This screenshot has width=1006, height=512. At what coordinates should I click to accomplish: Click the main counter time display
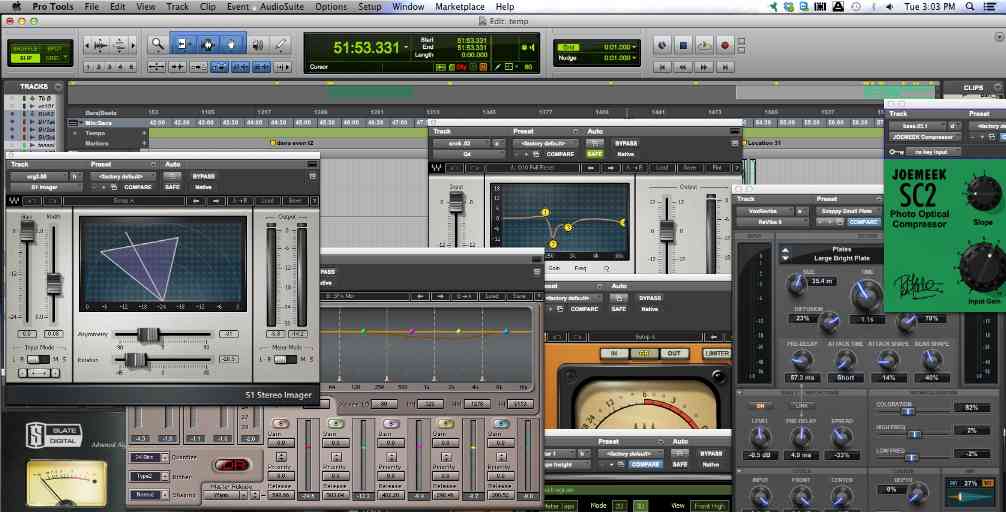367,47
